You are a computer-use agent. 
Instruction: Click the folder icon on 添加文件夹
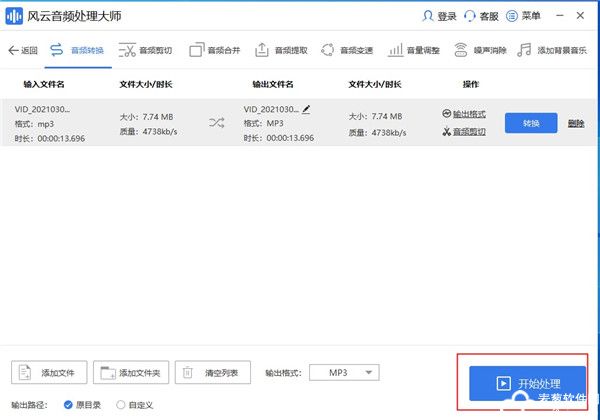click(x=108, y=372)
